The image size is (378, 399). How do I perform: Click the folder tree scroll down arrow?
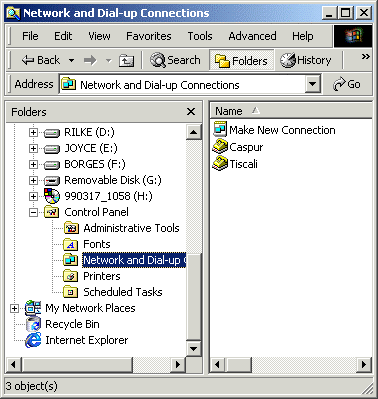pyautogui.click(x=194, y=349)
